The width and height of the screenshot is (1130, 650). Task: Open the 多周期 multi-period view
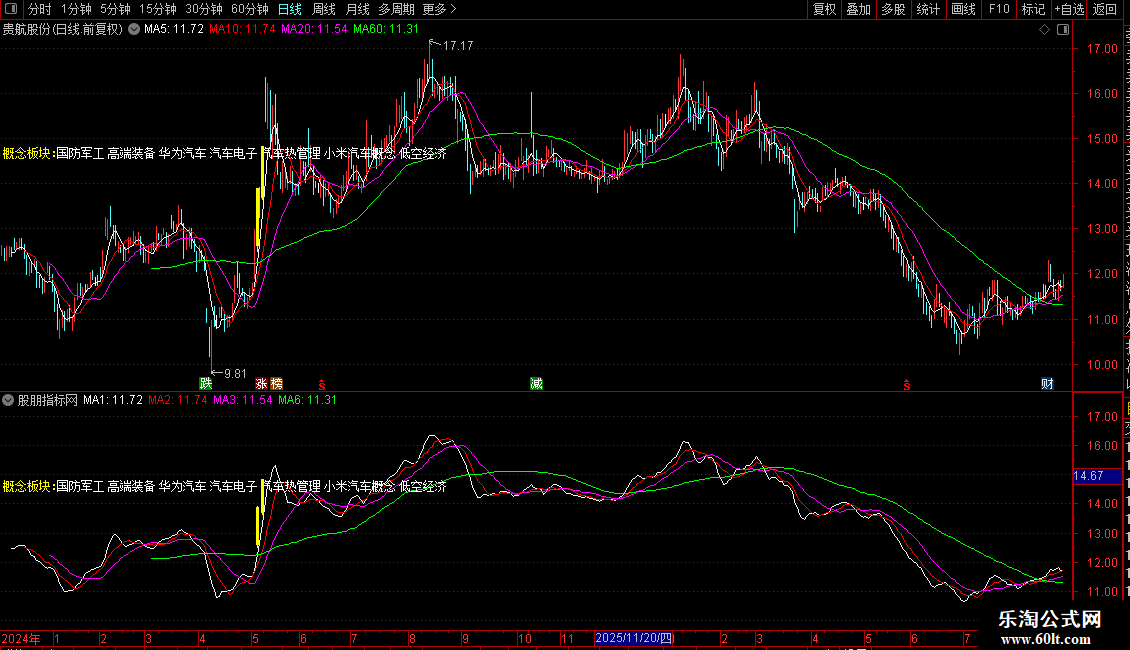[396, 9]
